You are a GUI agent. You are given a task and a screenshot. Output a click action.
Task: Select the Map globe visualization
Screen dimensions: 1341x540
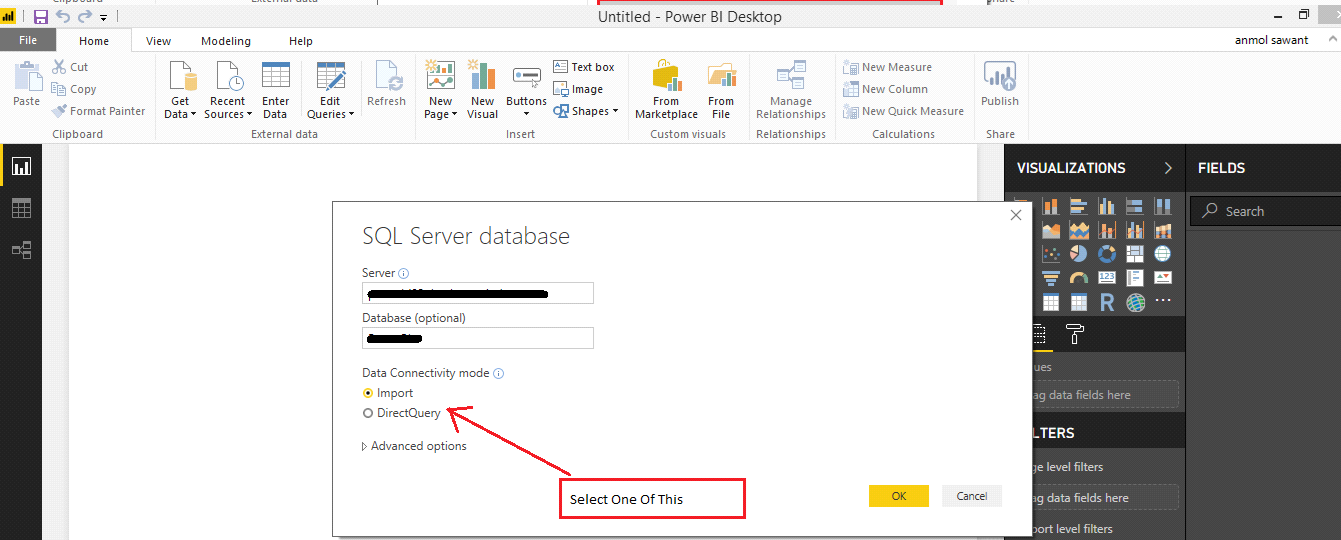1163,253
